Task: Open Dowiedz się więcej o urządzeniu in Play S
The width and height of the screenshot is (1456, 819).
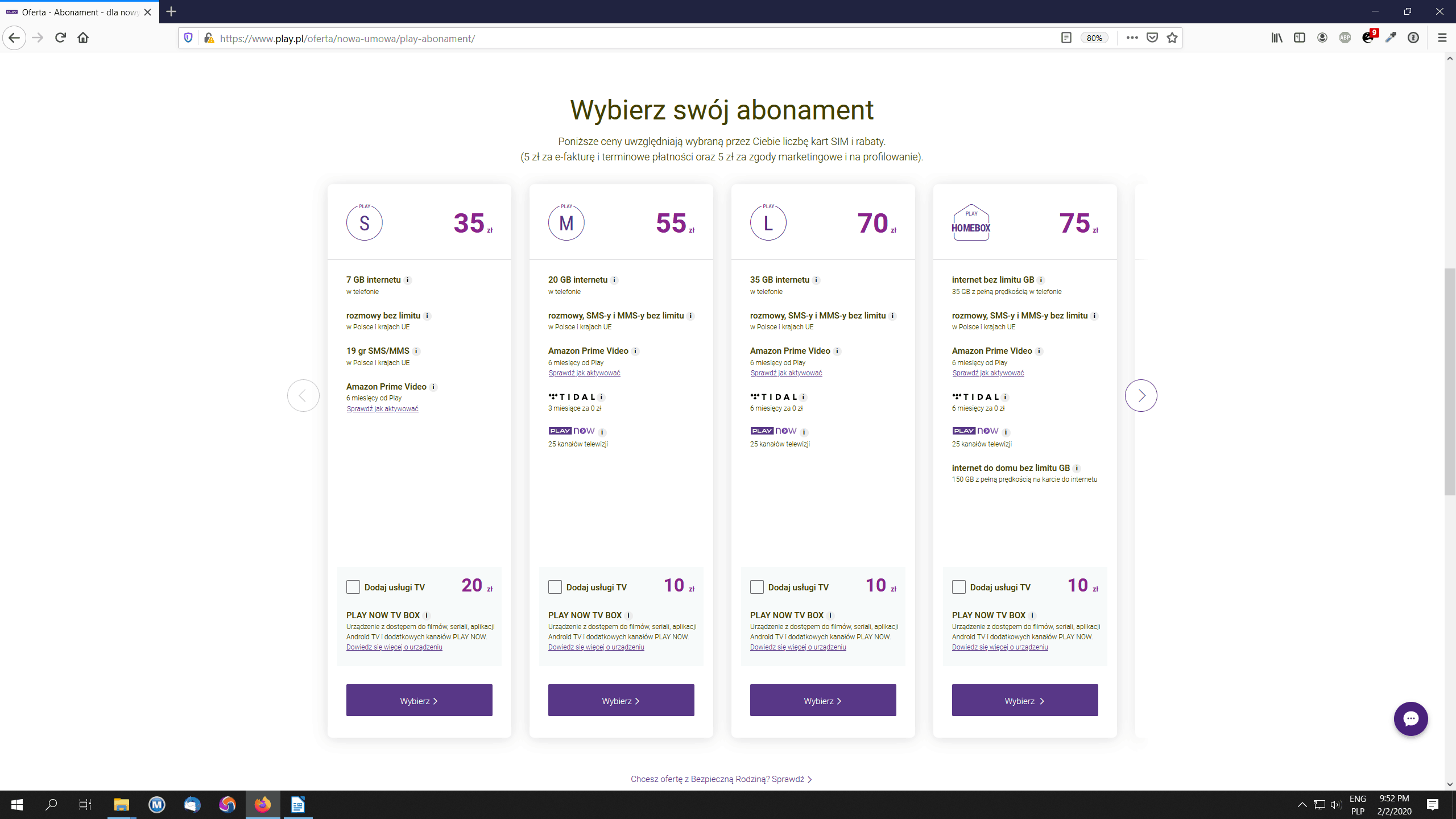Action: tap(394, 647)
